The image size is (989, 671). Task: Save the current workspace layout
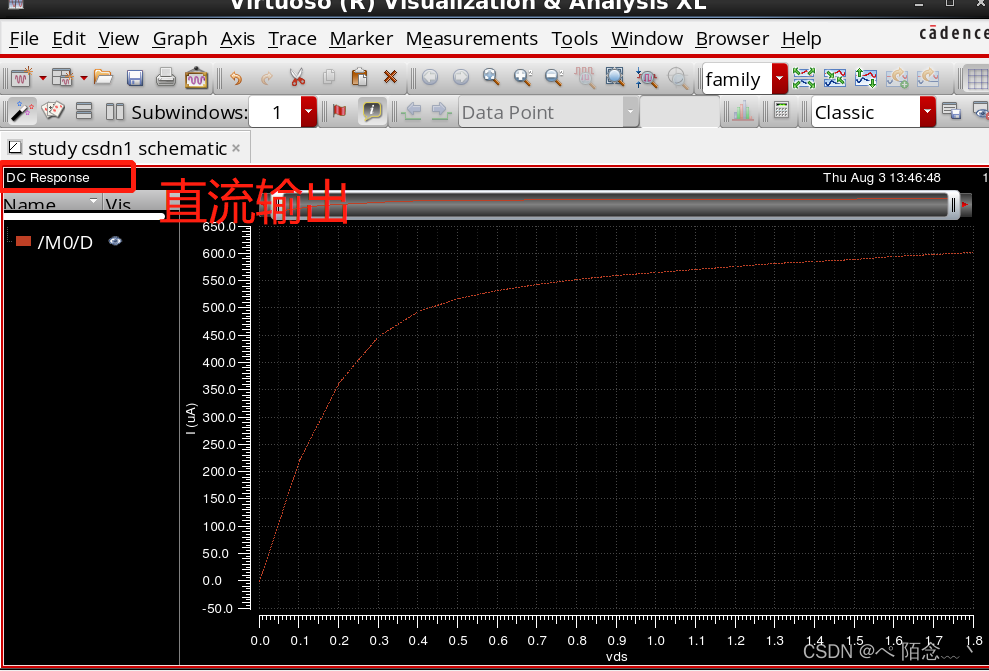(951, 112)
